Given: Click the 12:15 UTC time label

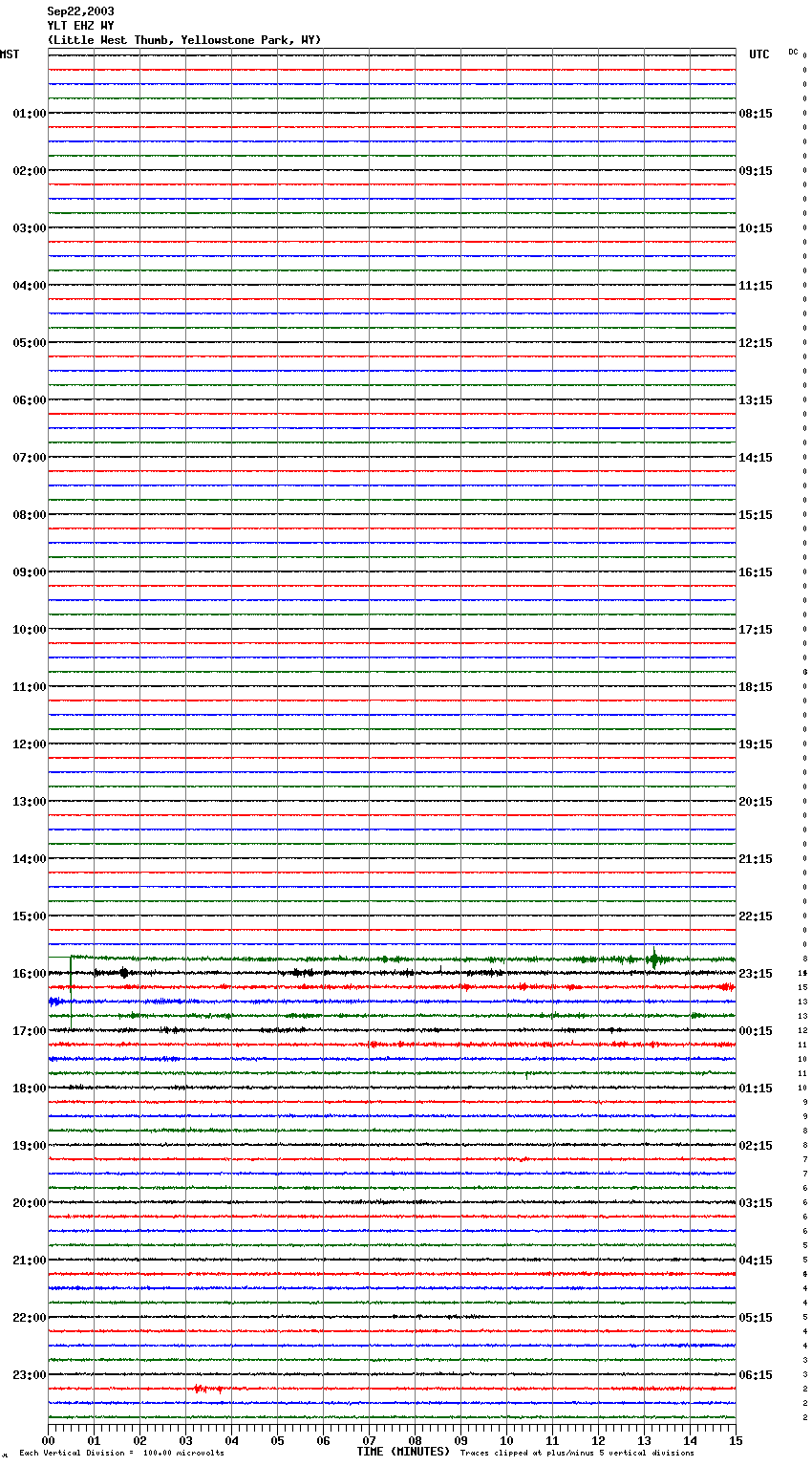Looking at the screenshot, I should click(x=756, y=343).
